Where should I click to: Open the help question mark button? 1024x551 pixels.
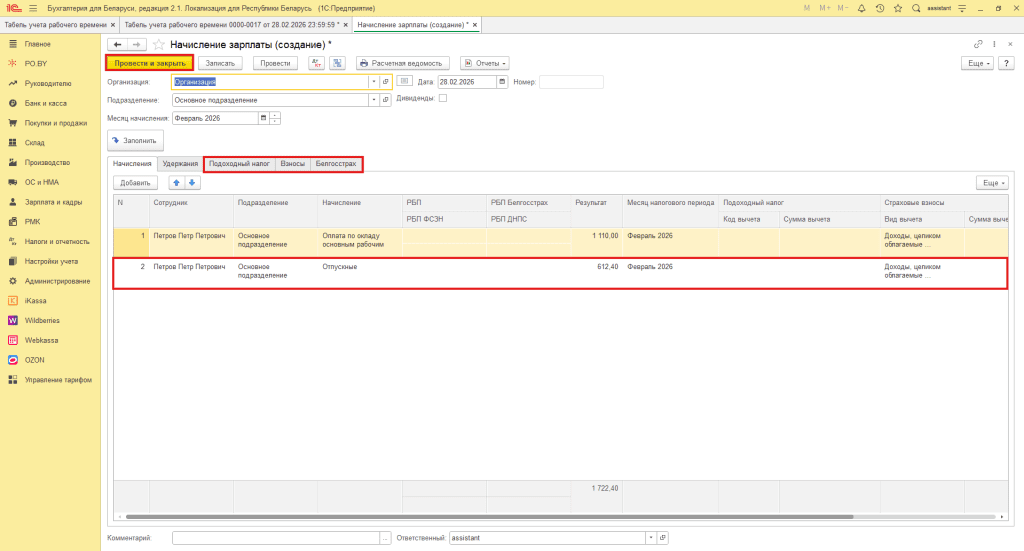pos(1008,63)
